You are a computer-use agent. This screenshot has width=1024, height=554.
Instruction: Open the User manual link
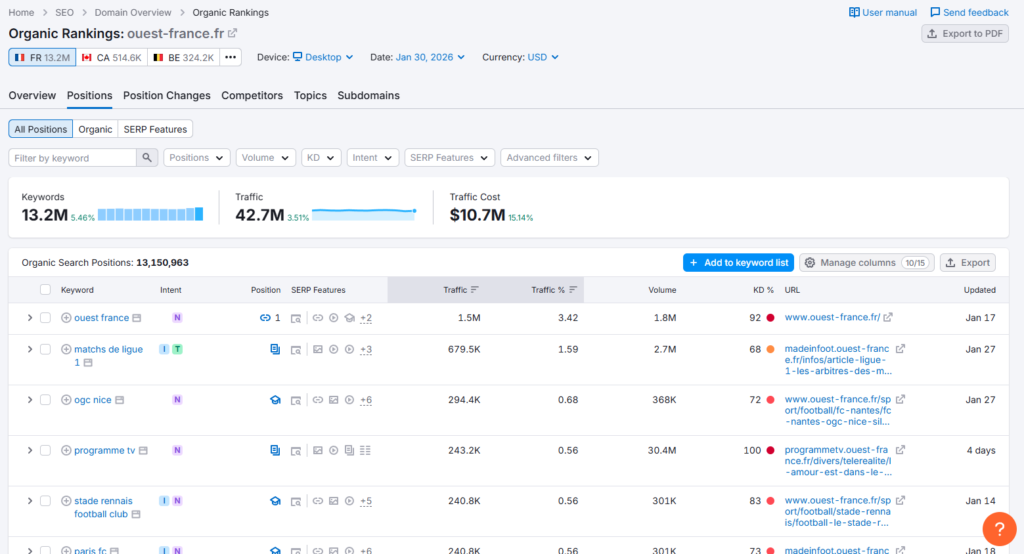coord(883,12)
